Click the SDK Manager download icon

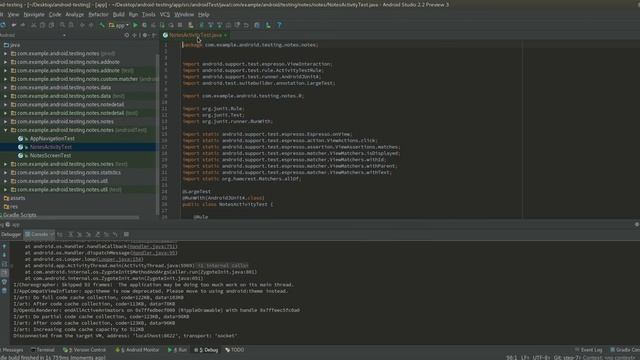point(268,25)
